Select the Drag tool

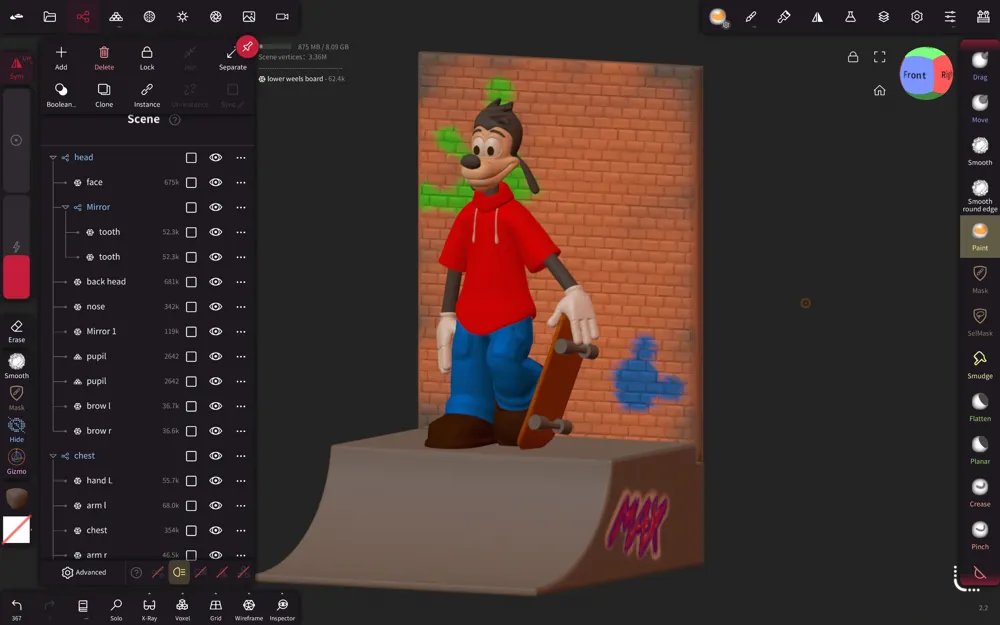[x=980, y=66]
